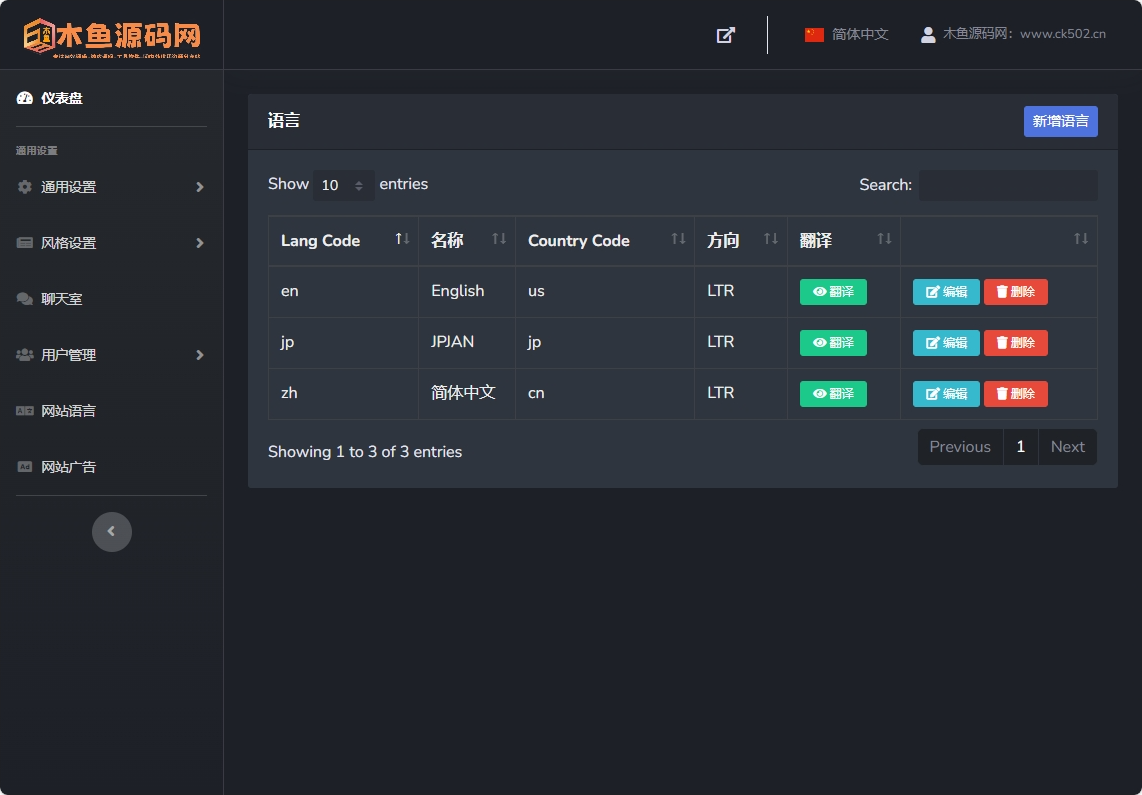Sort by 方向 column arrows

[771, 239]
